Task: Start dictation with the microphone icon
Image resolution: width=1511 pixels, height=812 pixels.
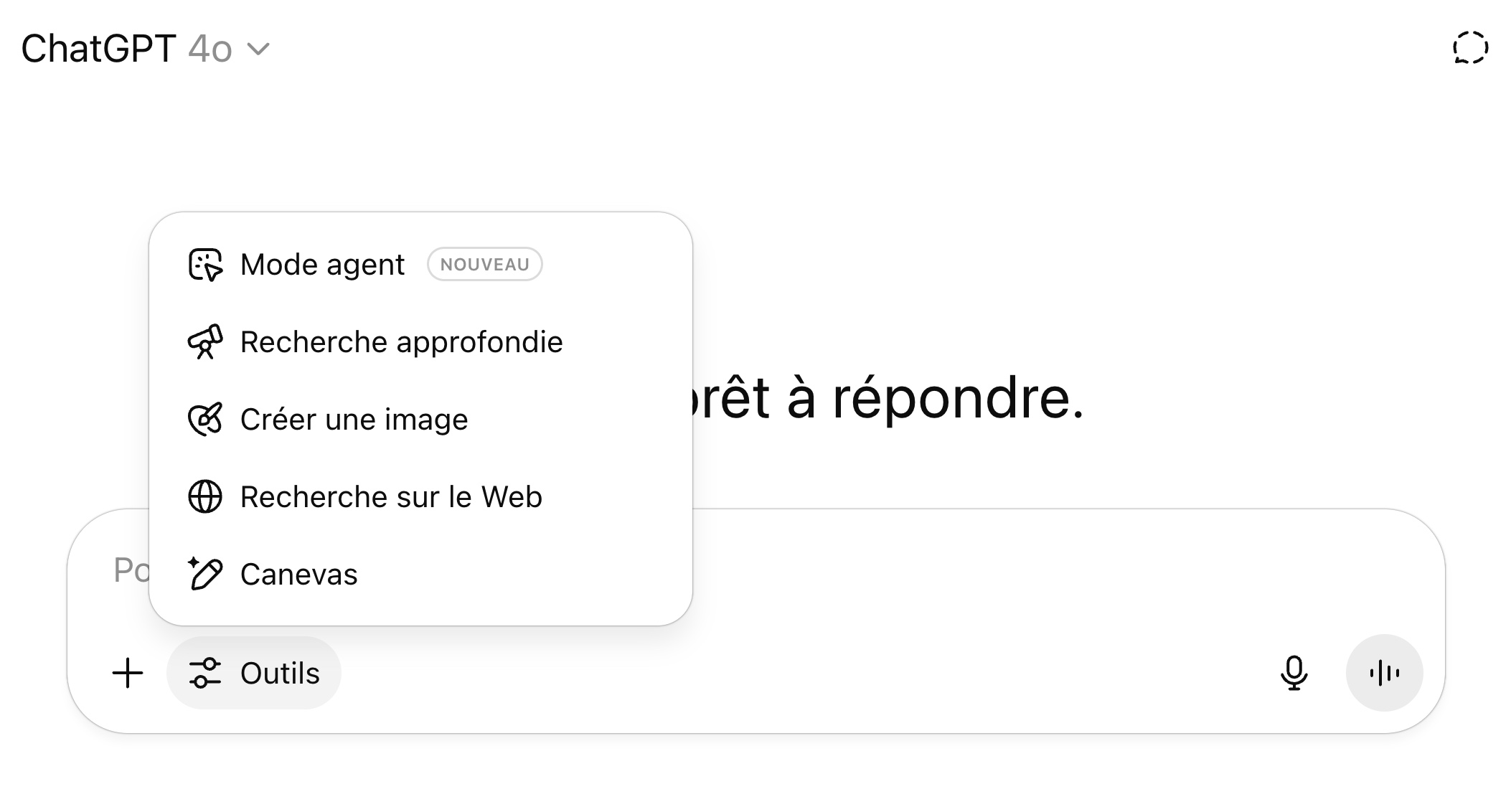Action: coord(1294,673)
